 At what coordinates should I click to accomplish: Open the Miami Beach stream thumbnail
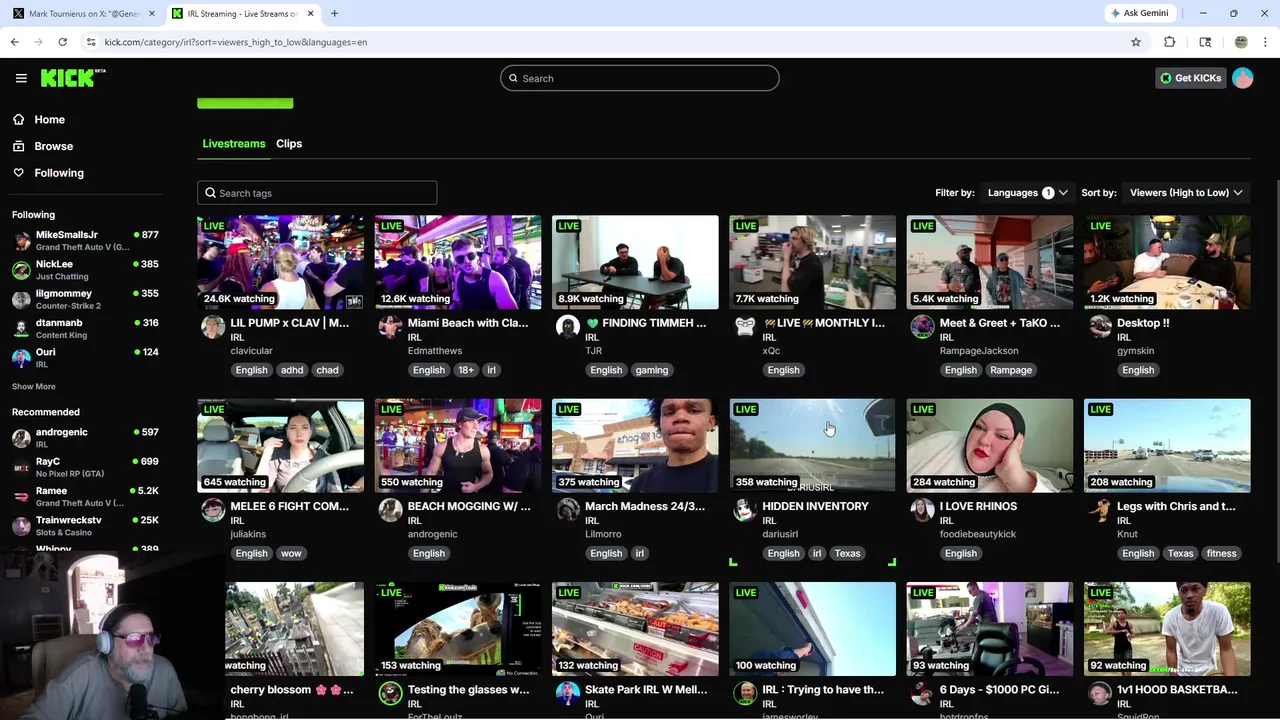(458, 262)
